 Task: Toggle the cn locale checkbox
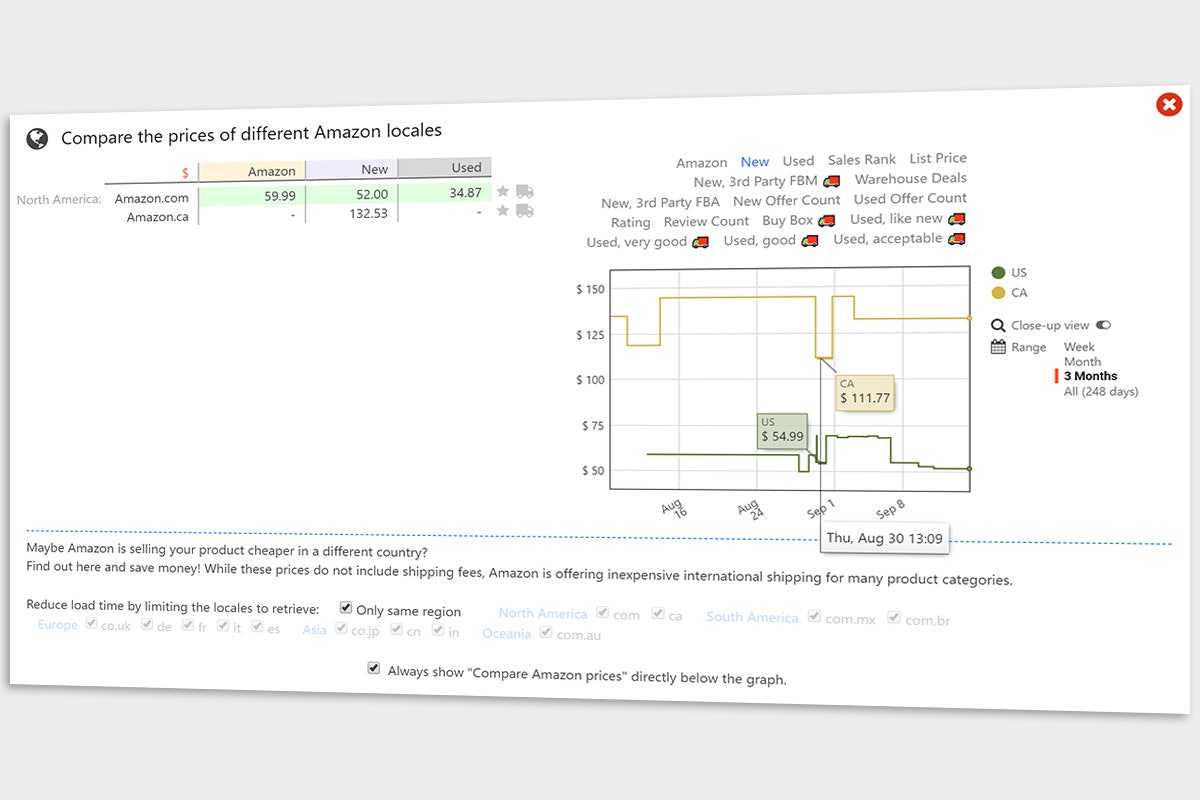pos(396,630)
